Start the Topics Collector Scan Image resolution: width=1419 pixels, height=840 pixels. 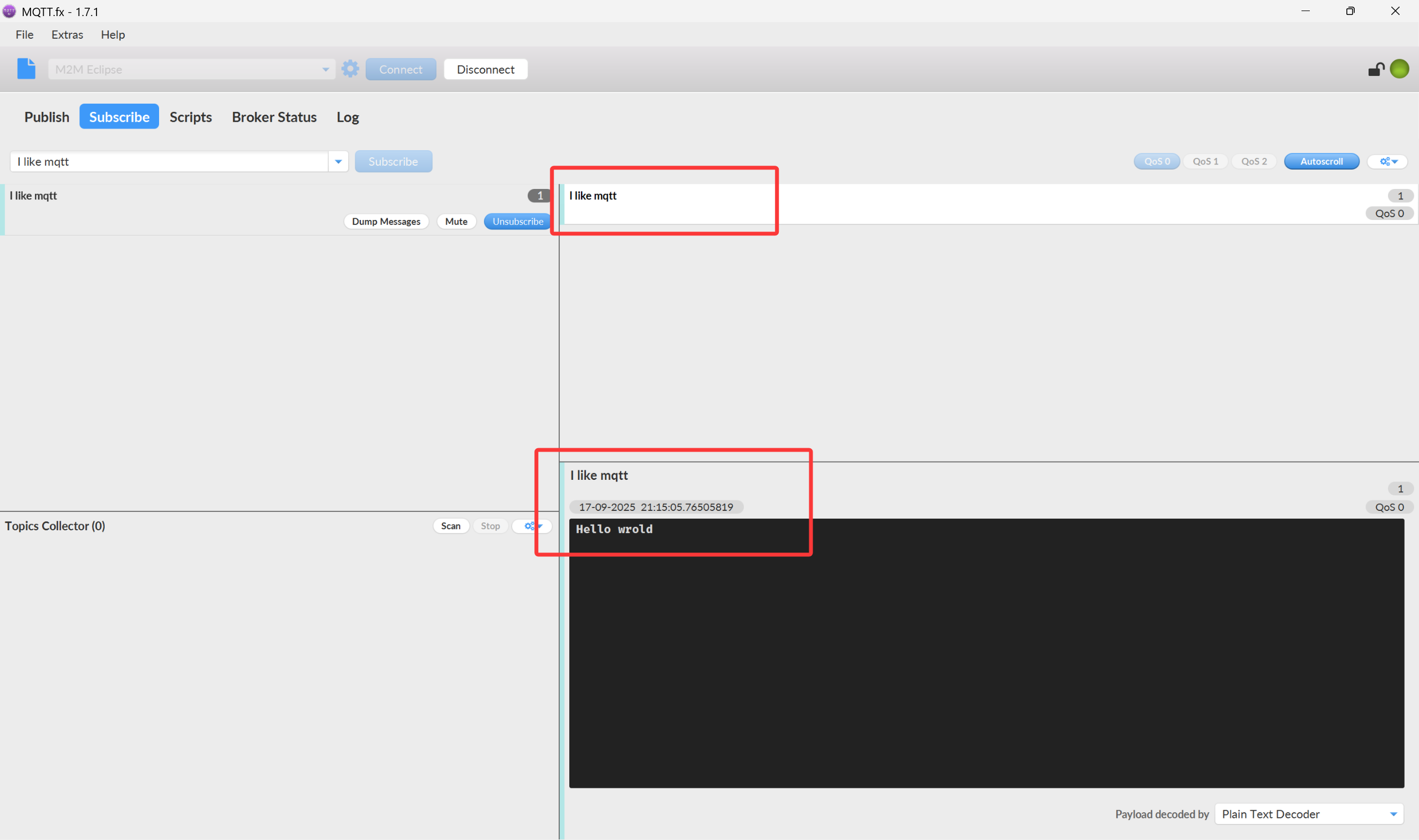click(451, 526)
